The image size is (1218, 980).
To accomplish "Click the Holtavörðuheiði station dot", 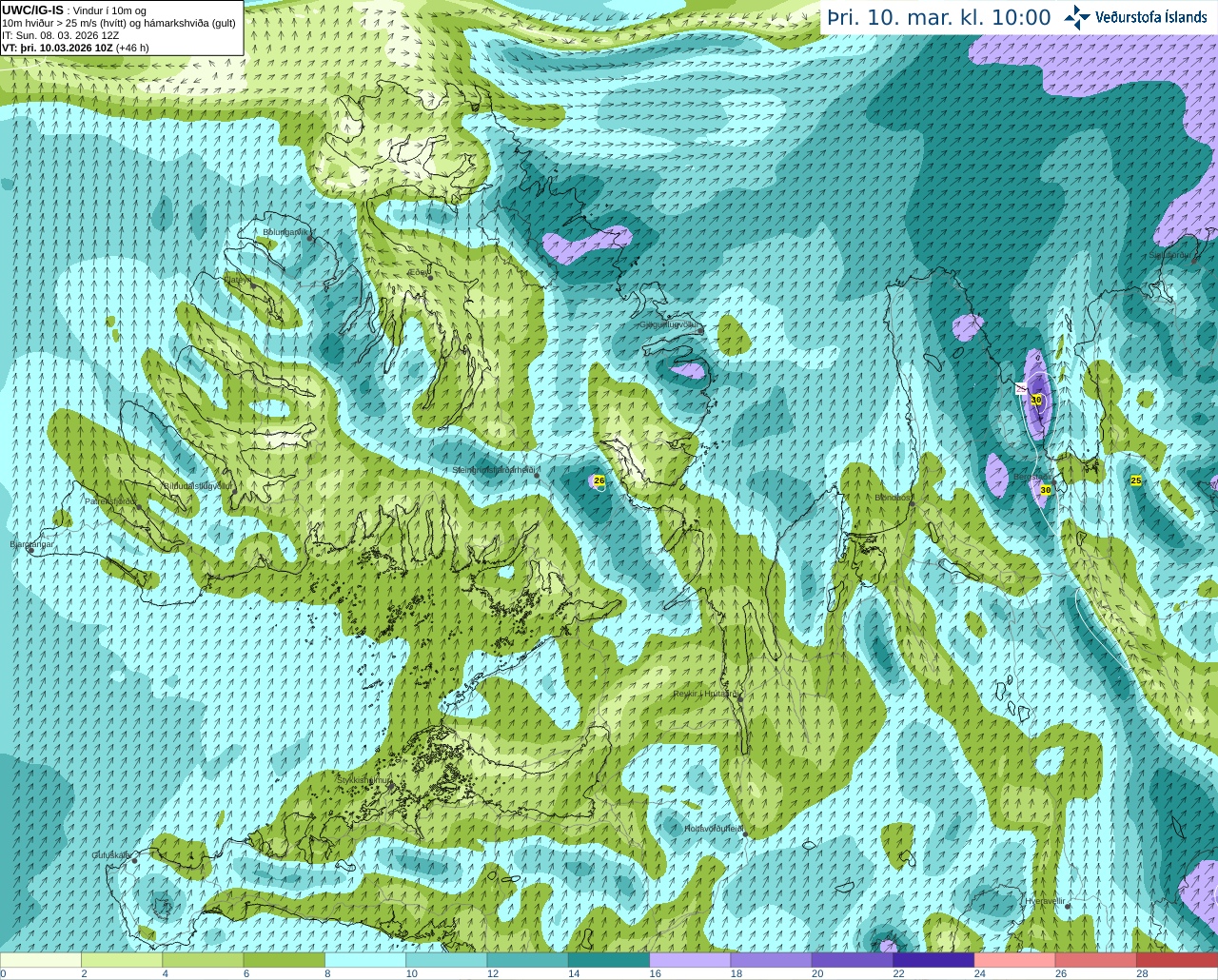I will point(745,835).
